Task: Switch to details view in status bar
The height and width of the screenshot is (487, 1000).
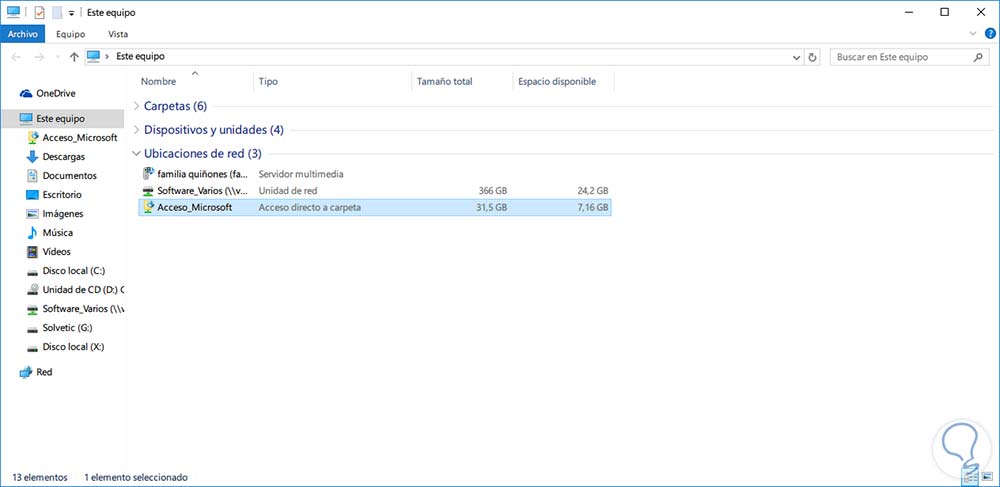Action: 971,477
